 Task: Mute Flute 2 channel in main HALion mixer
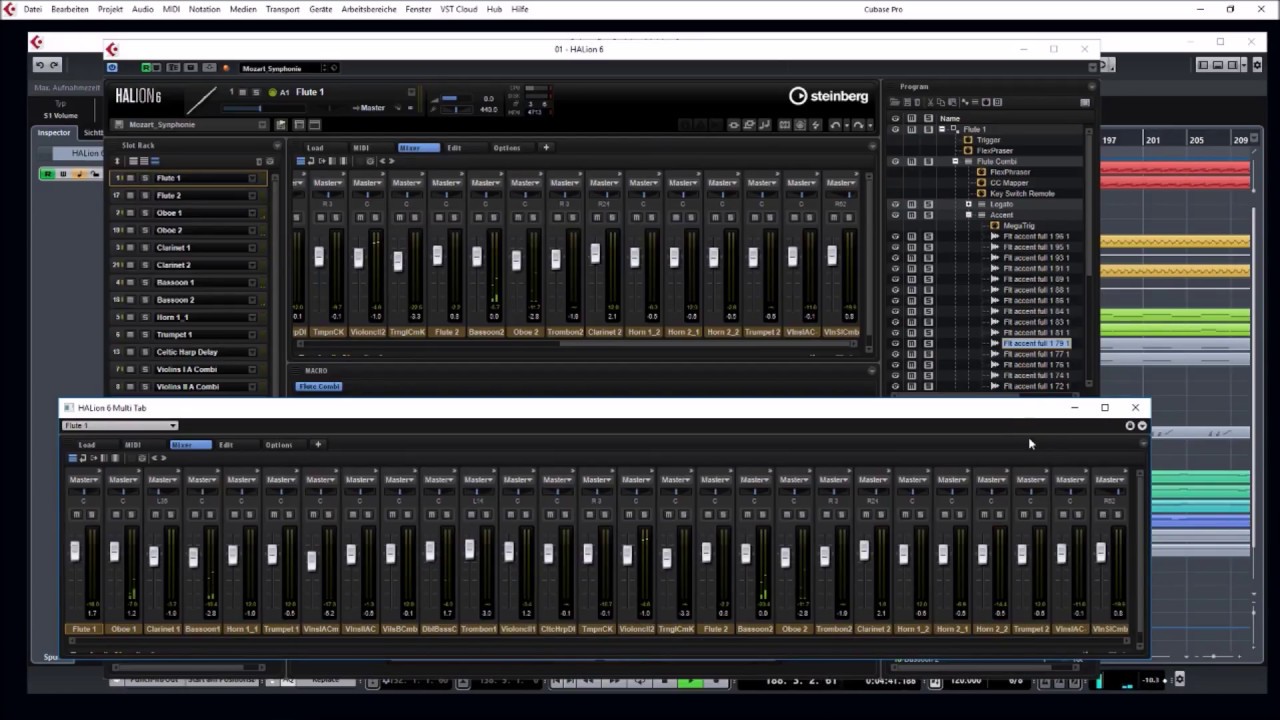439,217
